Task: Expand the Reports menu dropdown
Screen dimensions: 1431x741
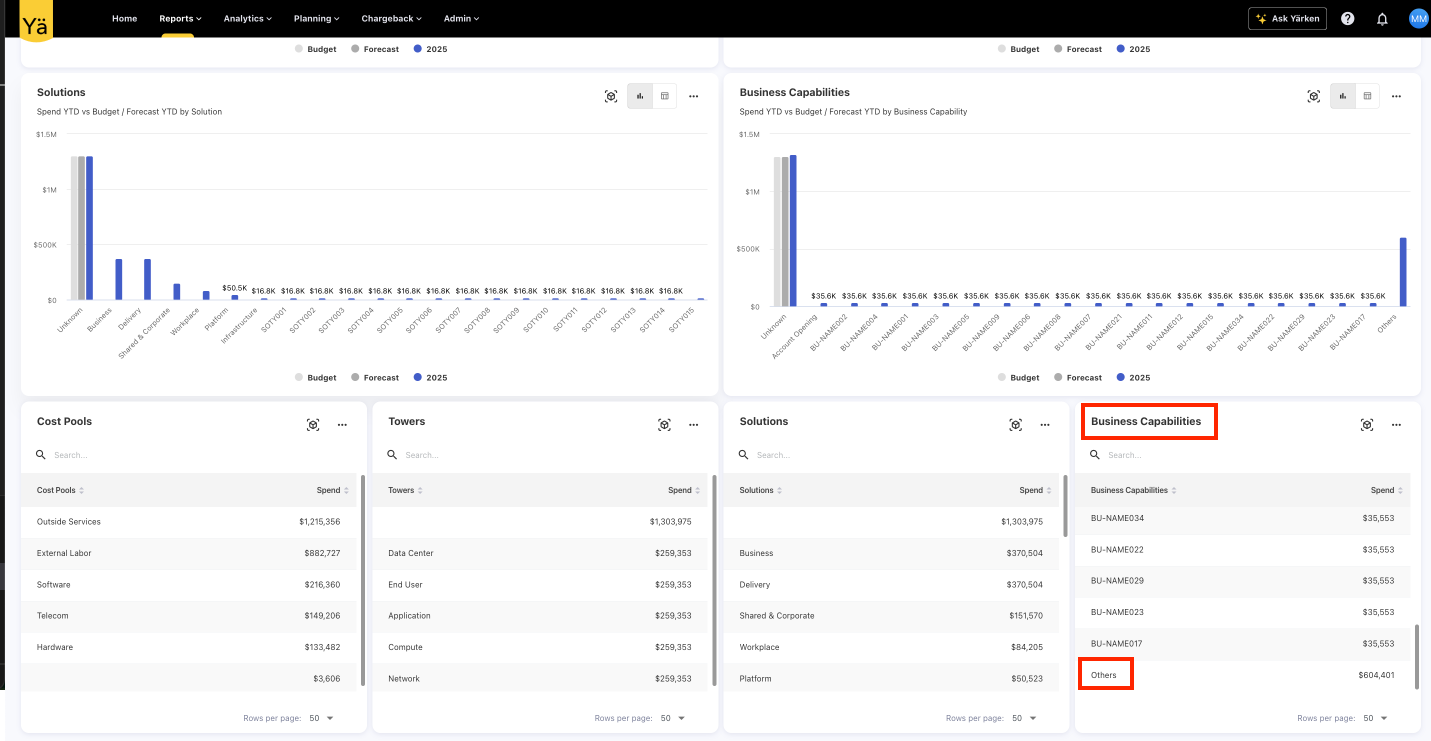Action: point(180,19)
